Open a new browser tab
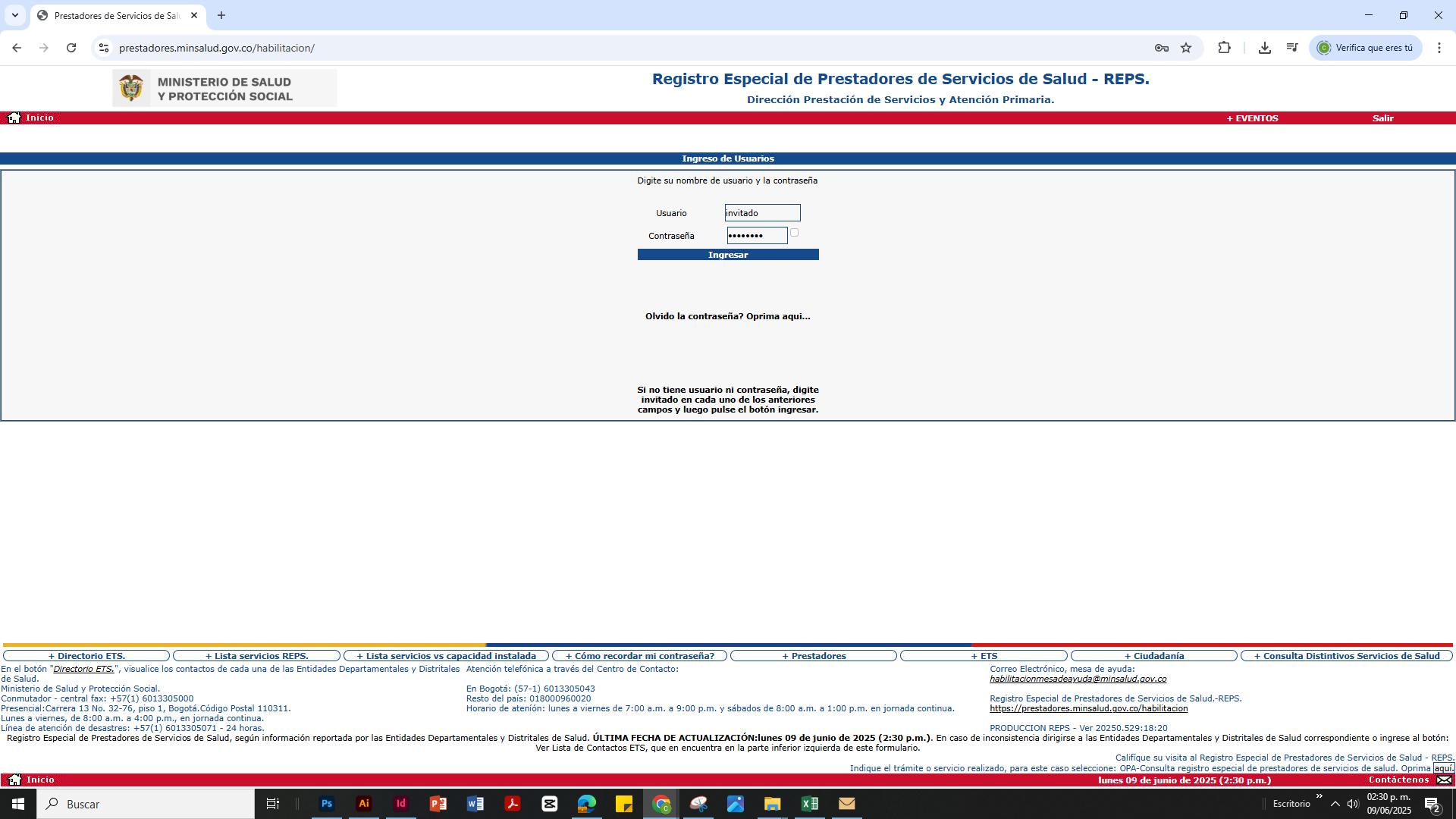This screenshot has width=1456, height=819. point(221,15)
